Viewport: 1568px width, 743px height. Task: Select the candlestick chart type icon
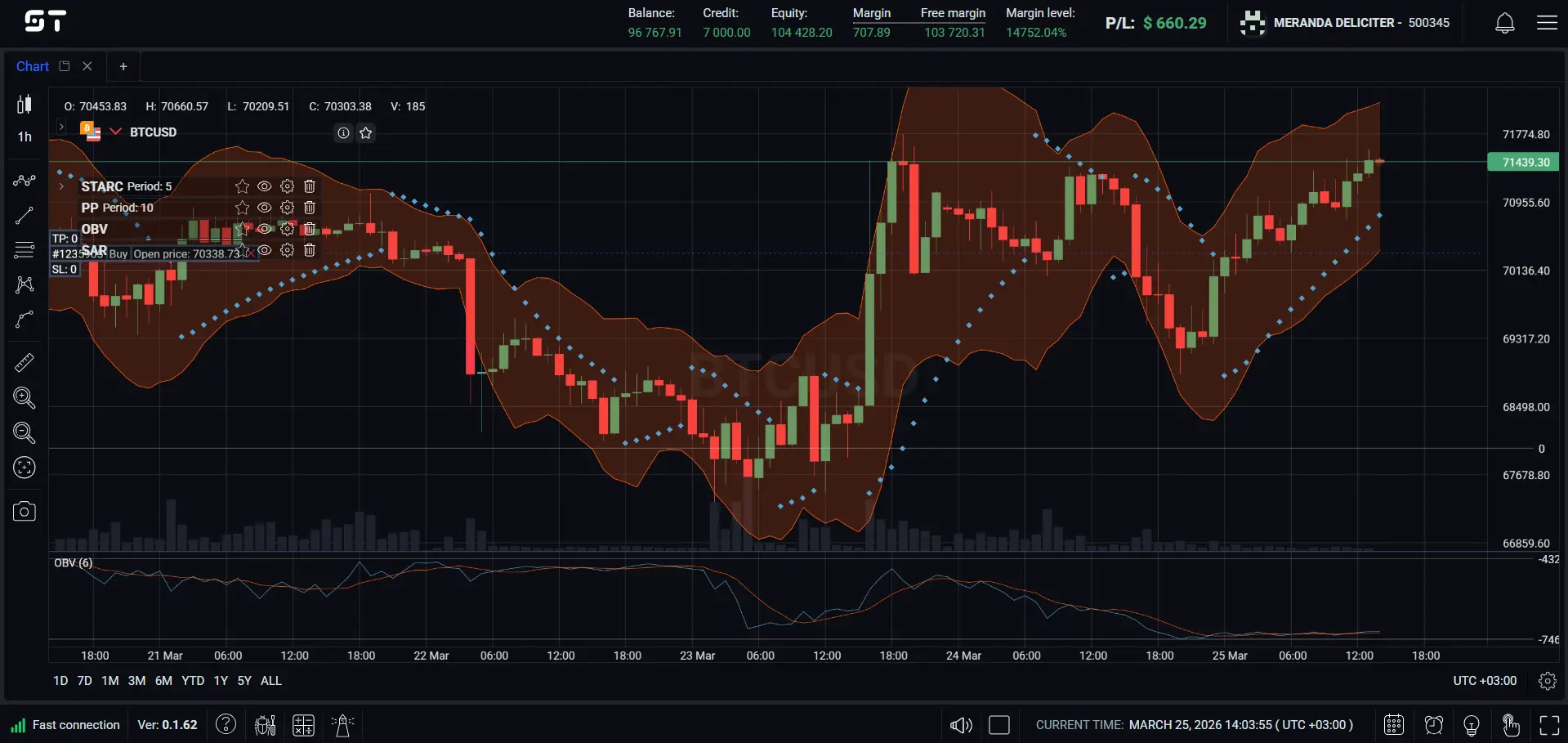[24, 105]
